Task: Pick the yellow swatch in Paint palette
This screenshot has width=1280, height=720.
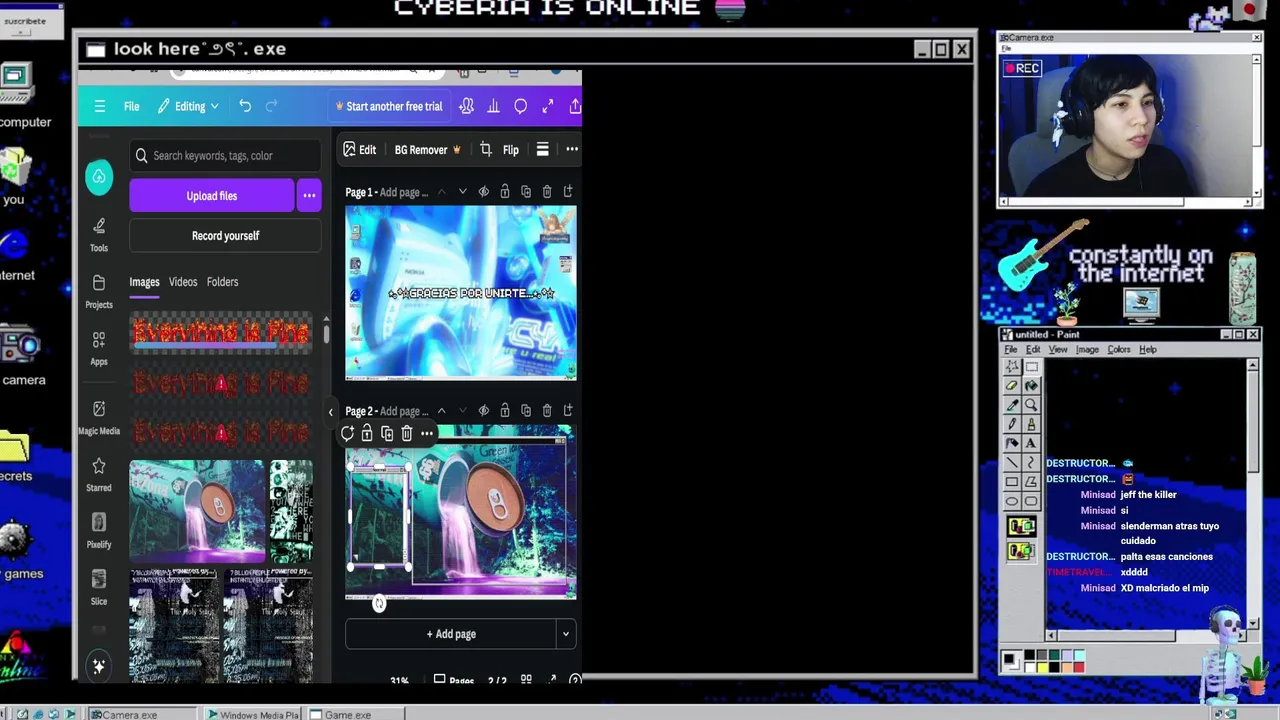Action: tap(1042, 666)
